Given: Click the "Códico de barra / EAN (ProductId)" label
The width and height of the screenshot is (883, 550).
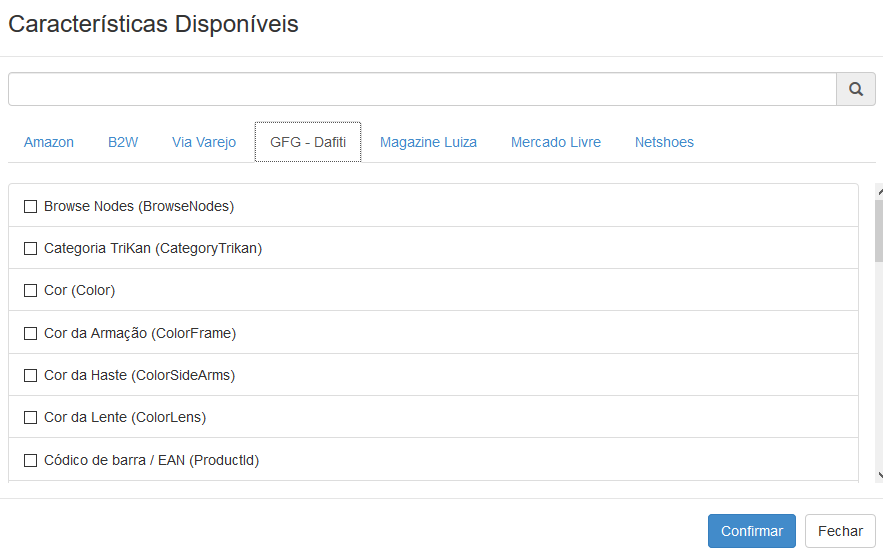Looking at the screenshot, I should coord(151,460).
